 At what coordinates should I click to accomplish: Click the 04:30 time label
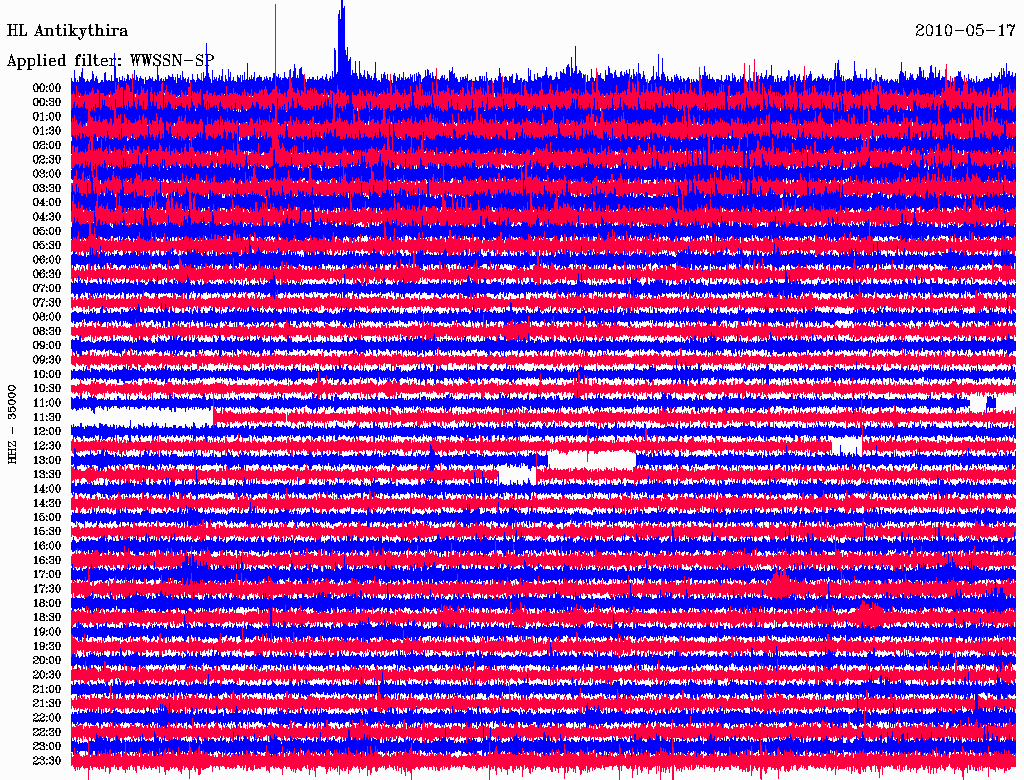tap(47, 217)
